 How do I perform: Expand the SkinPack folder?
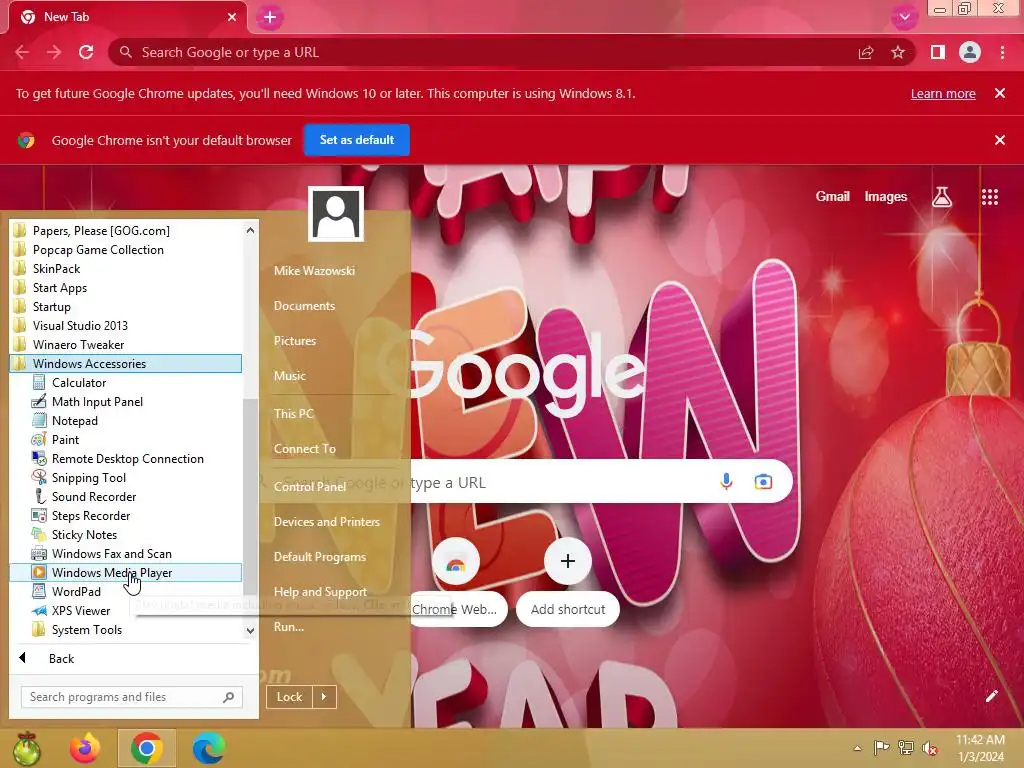(56, 268)
